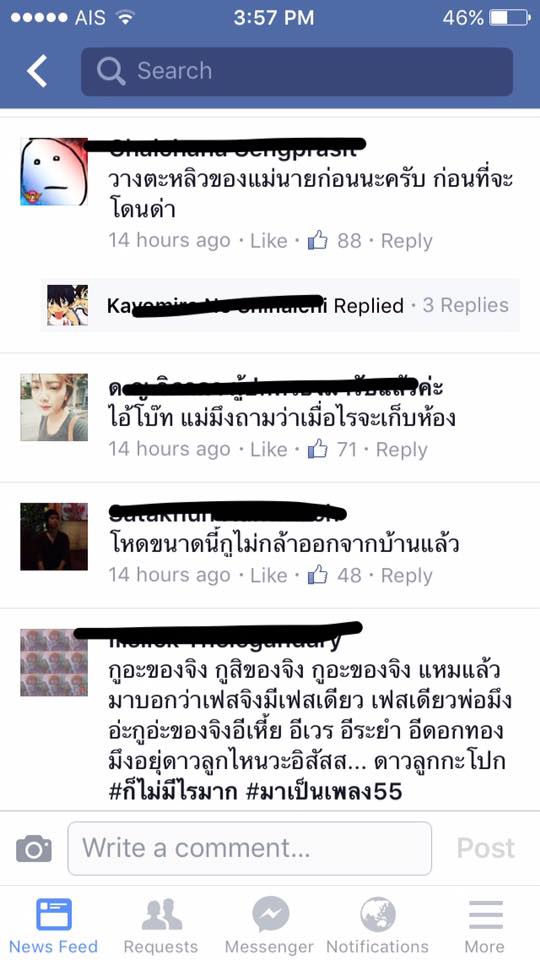The width and height of the screenshot is (540, 960).
Task: Like the comment with 88 likes
Action: (x=269, y=241)
